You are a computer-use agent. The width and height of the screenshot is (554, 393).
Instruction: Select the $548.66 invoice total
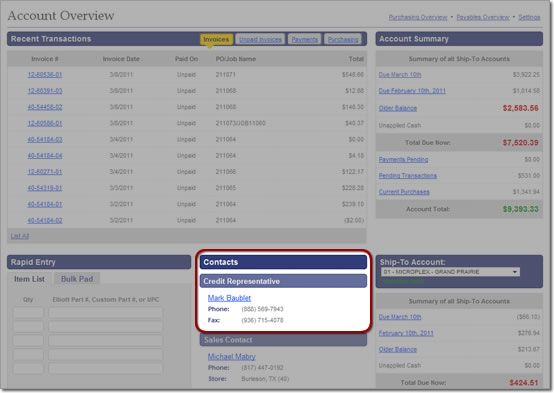pyautogui.click(x=353, y=75)
